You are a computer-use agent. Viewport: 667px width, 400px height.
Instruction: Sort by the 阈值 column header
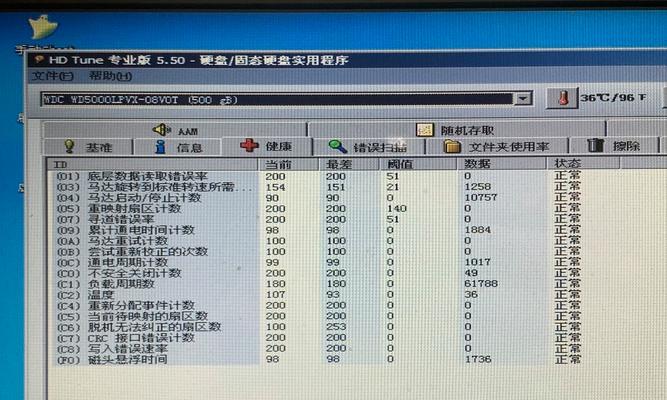pos(418,164)
